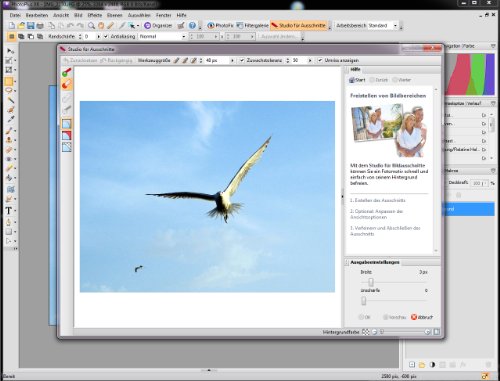Click the Vorschau button
500x381 pixels.
(395, 317)
